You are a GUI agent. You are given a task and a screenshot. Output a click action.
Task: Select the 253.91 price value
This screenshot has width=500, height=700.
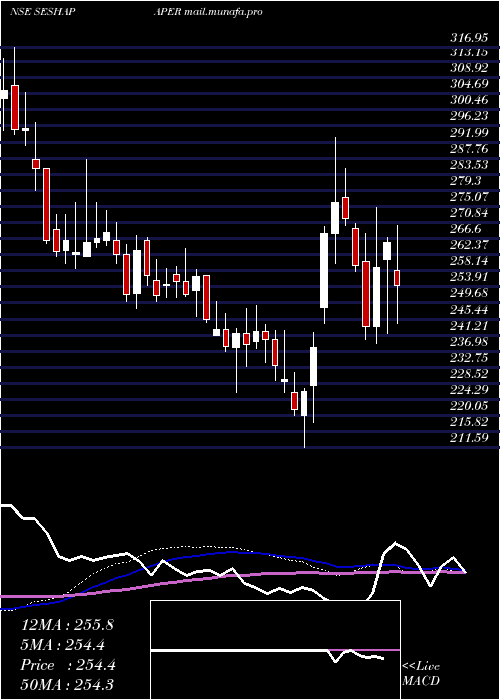pyautogui.click(x=469, y=277)
